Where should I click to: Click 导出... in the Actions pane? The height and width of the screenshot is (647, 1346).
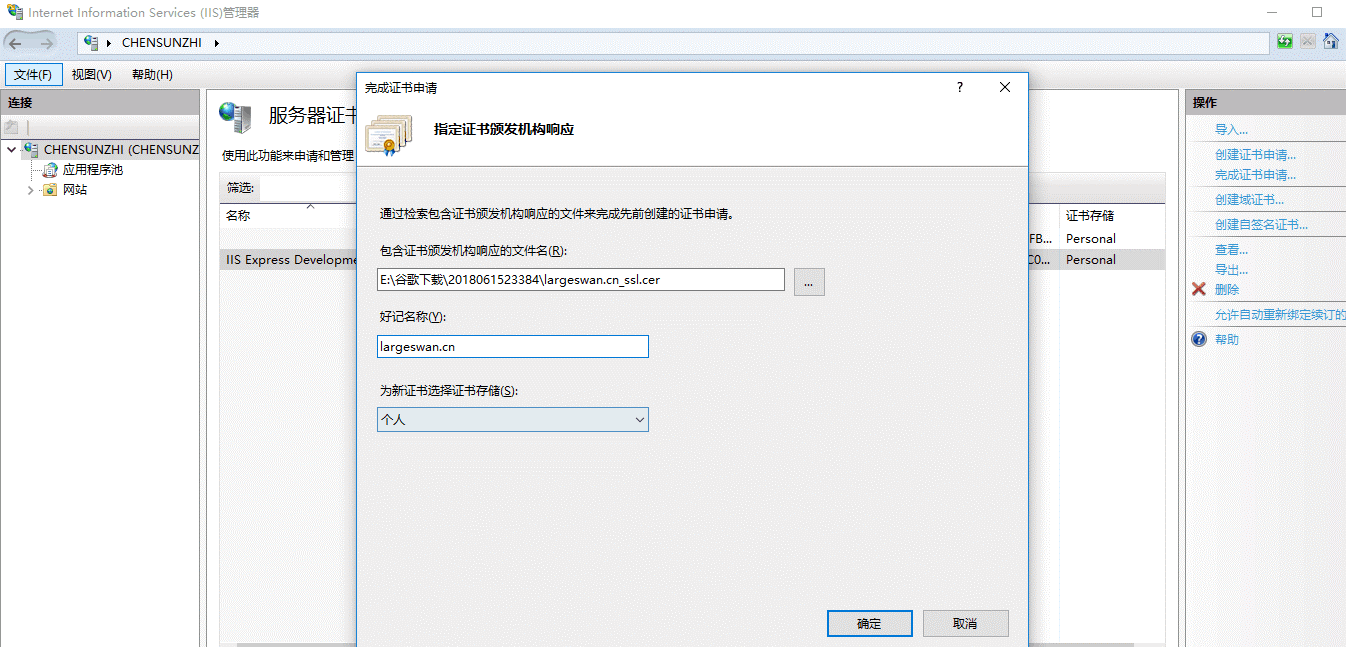pyautogui.click(x=1231, y=270)
